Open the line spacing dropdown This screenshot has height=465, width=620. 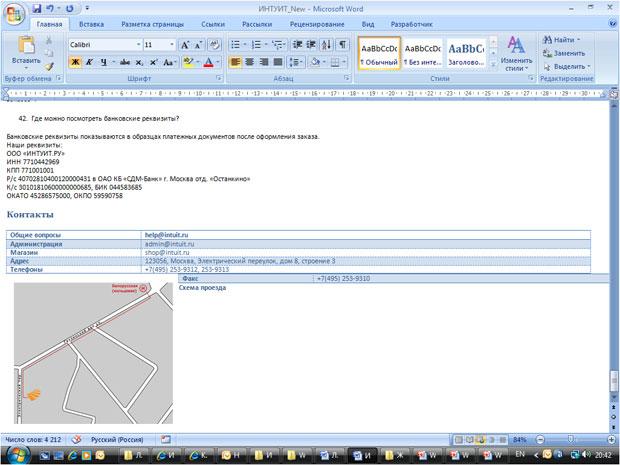point(296,62)
